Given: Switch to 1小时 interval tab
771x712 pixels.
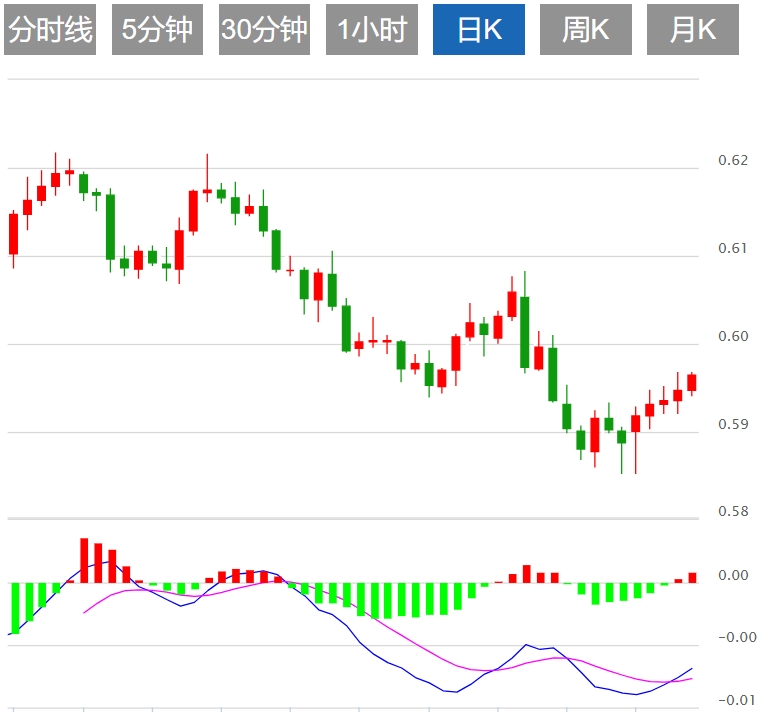Looking at the screenshot, I should [x=371, y=30].
